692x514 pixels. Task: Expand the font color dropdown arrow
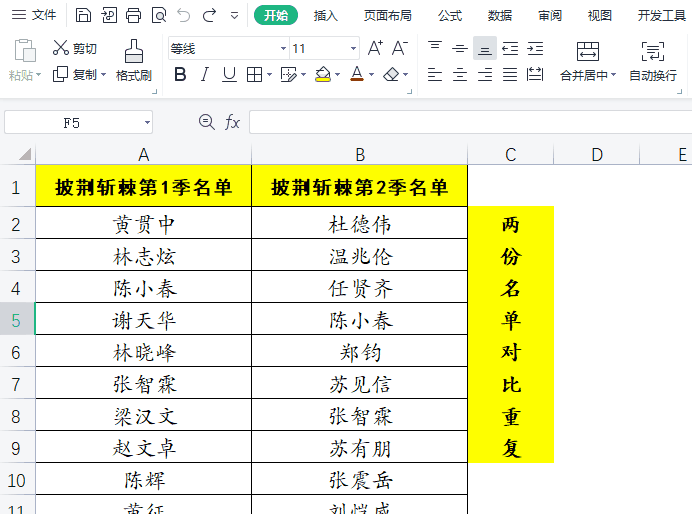tap(372, 75)
